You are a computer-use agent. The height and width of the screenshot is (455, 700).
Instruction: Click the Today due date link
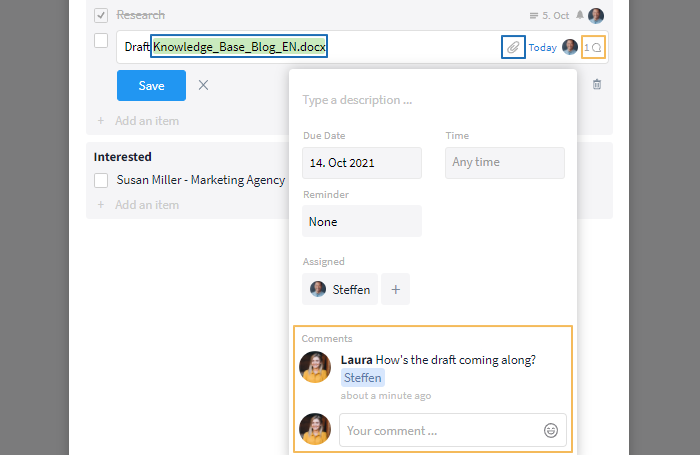pos(542,47)
